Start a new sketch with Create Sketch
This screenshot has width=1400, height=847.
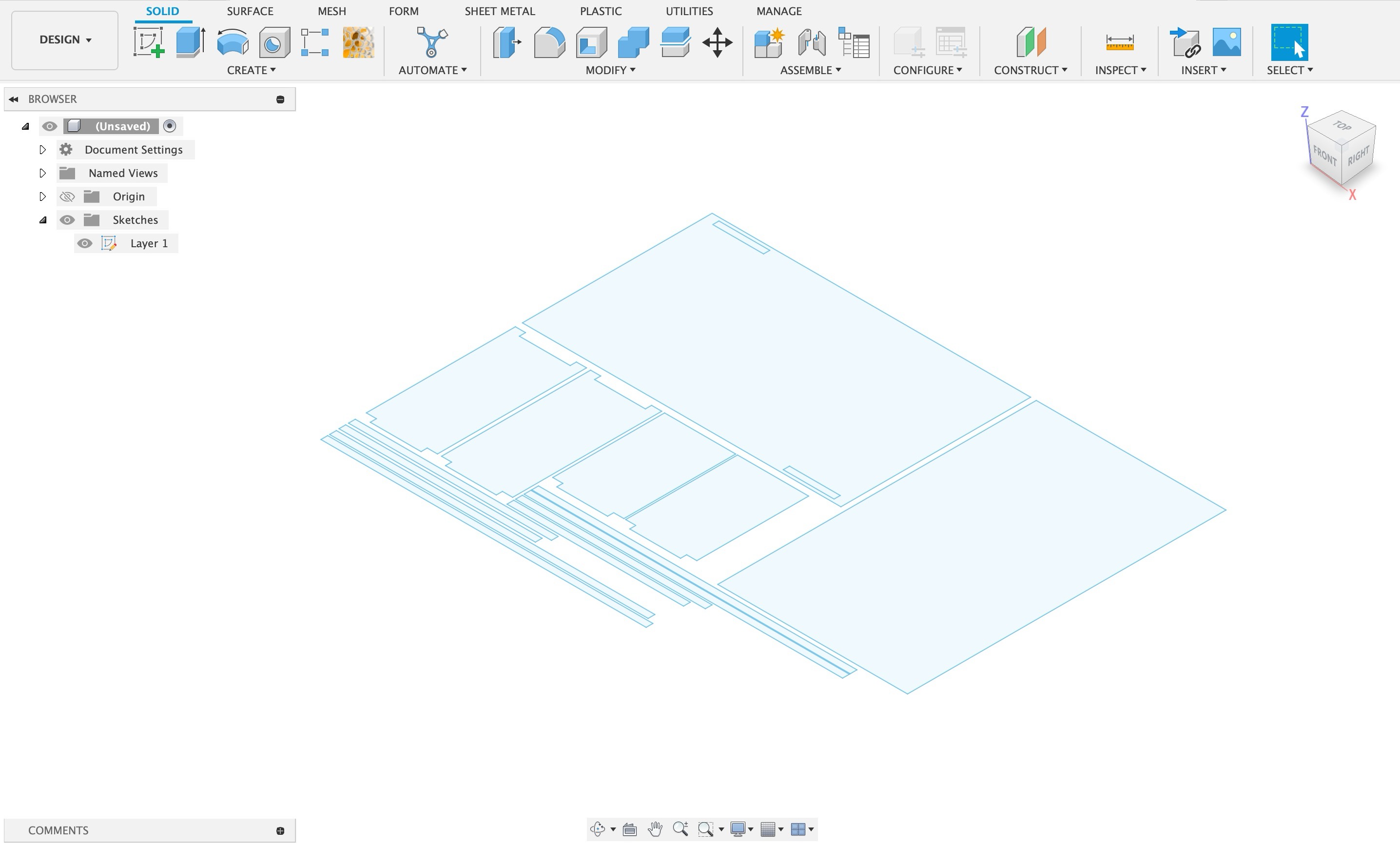149,42
